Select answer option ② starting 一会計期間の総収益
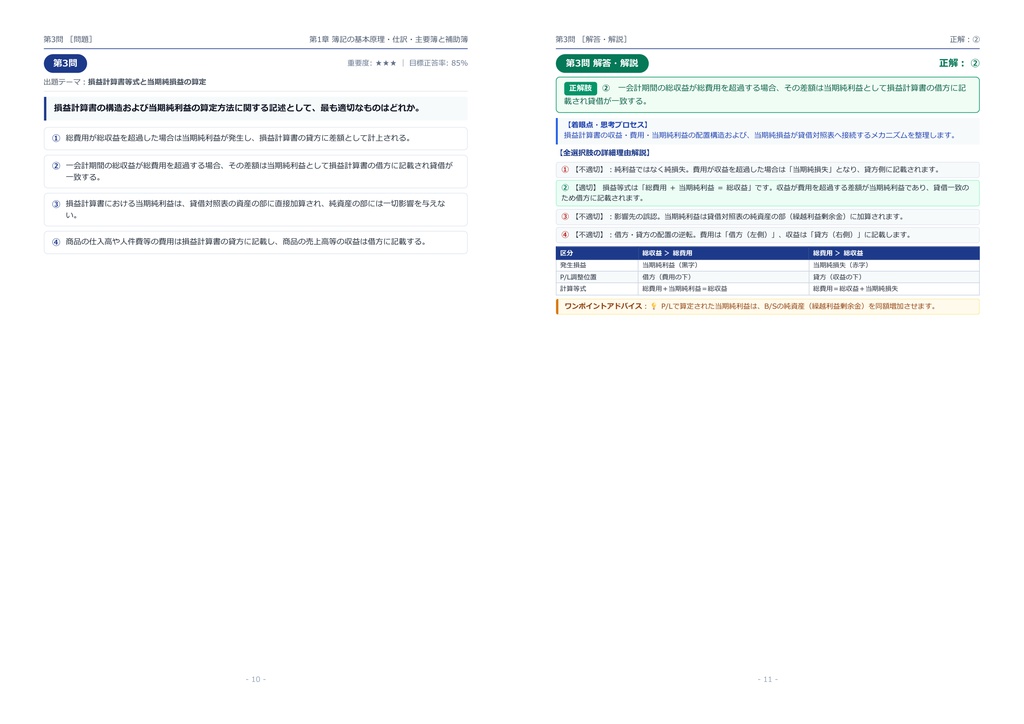This screenshot has height=724, width=1024. (x=255, y=171)
